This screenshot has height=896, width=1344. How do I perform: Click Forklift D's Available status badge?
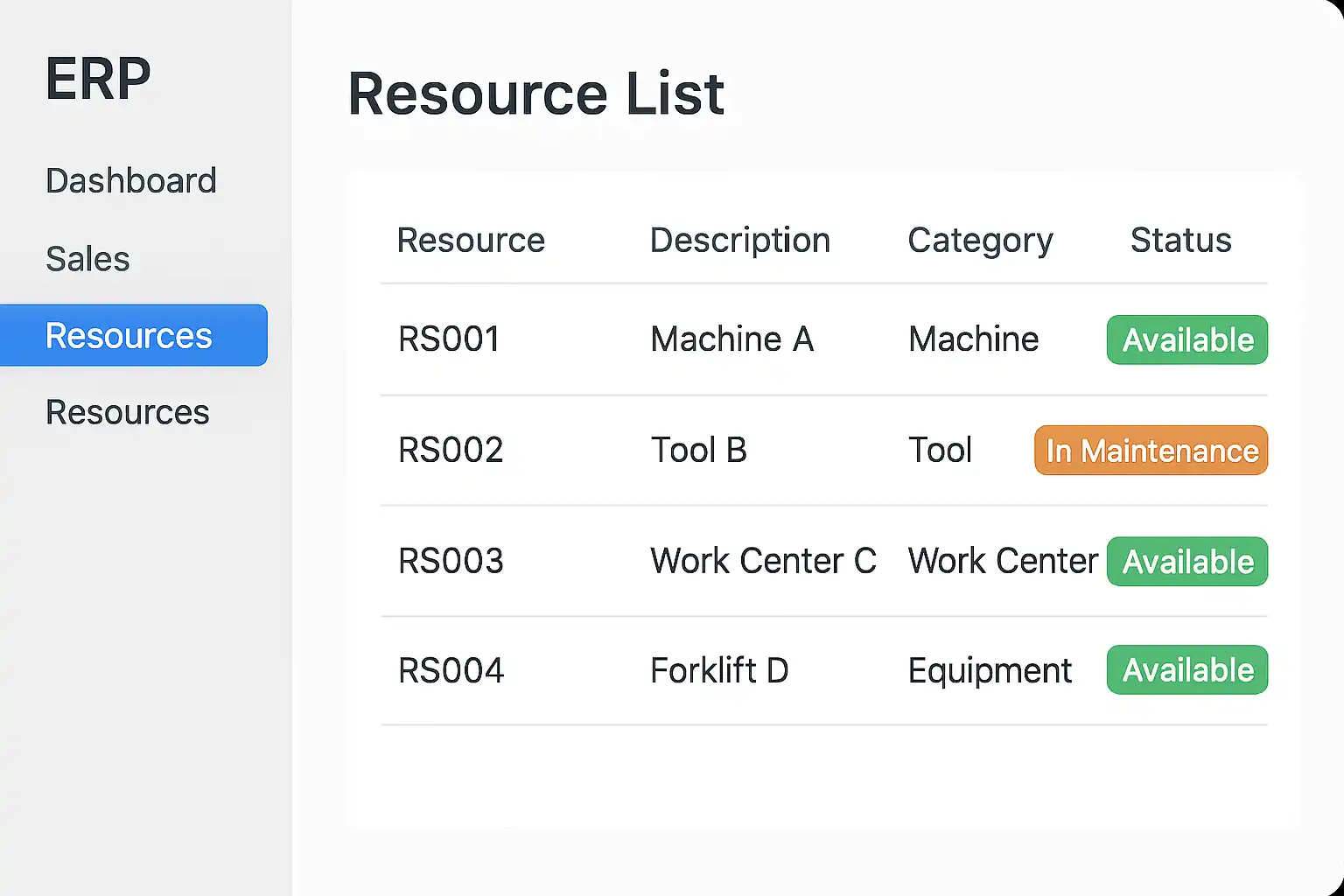coord(1186,670)
